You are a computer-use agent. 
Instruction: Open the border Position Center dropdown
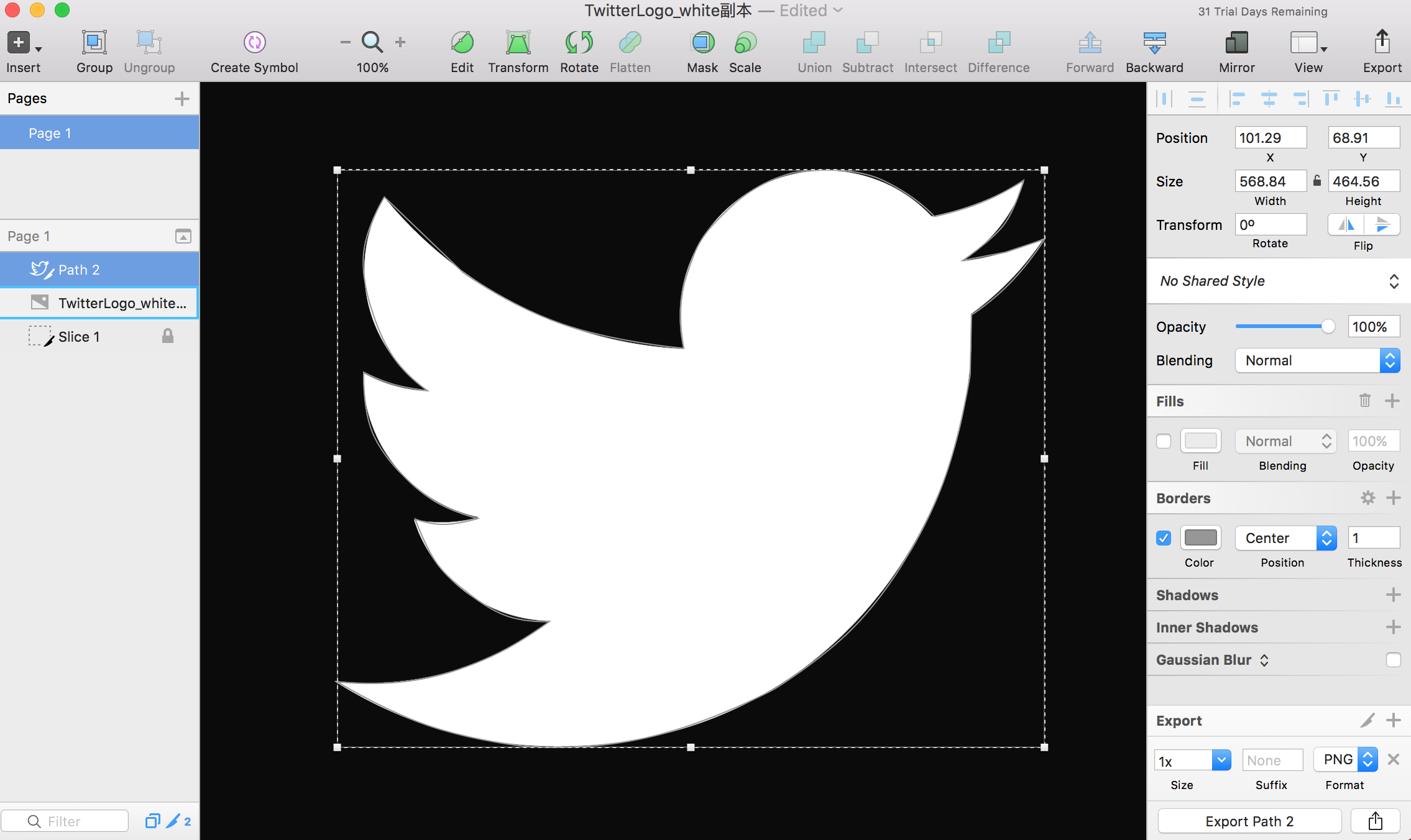1285,538
